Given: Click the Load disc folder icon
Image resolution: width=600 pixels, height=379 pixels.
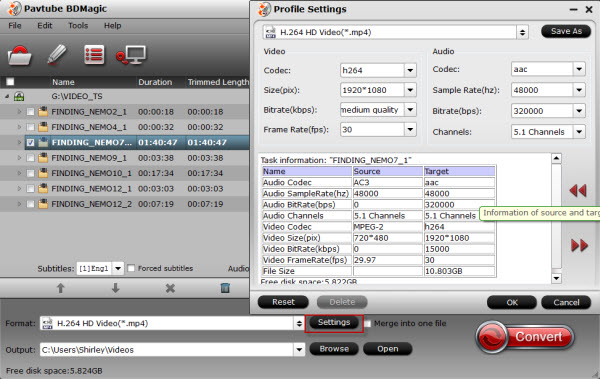Looking at the screenshot, I should [x=20, y=55].
